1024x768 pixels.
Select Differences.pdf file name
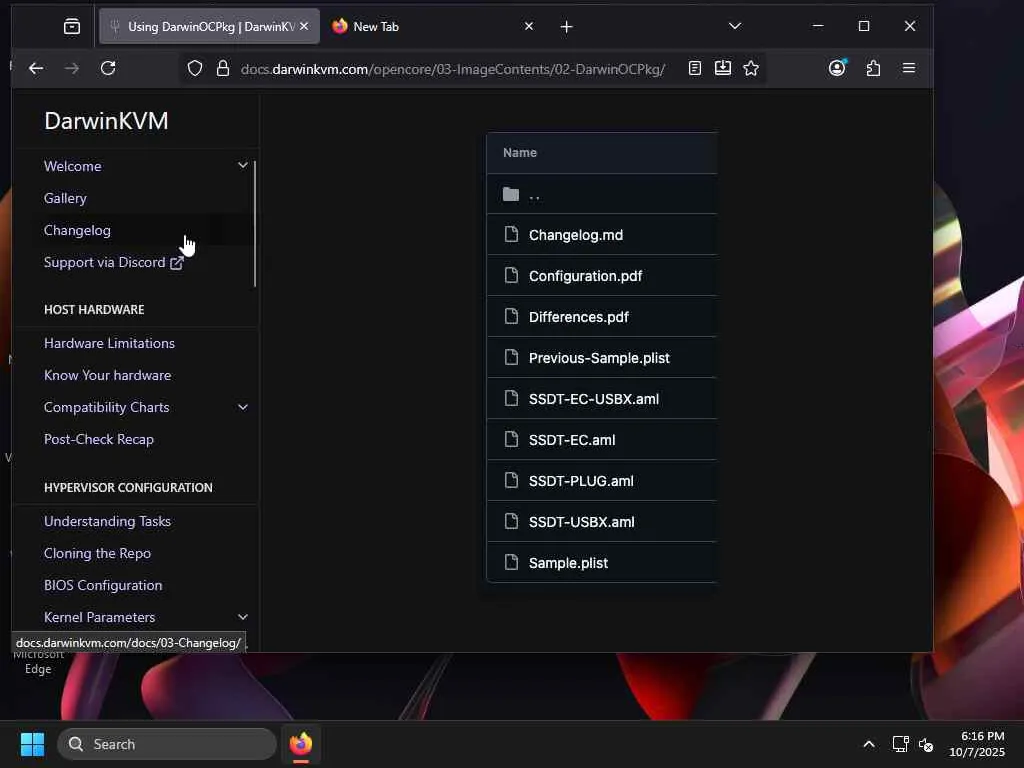579,317
